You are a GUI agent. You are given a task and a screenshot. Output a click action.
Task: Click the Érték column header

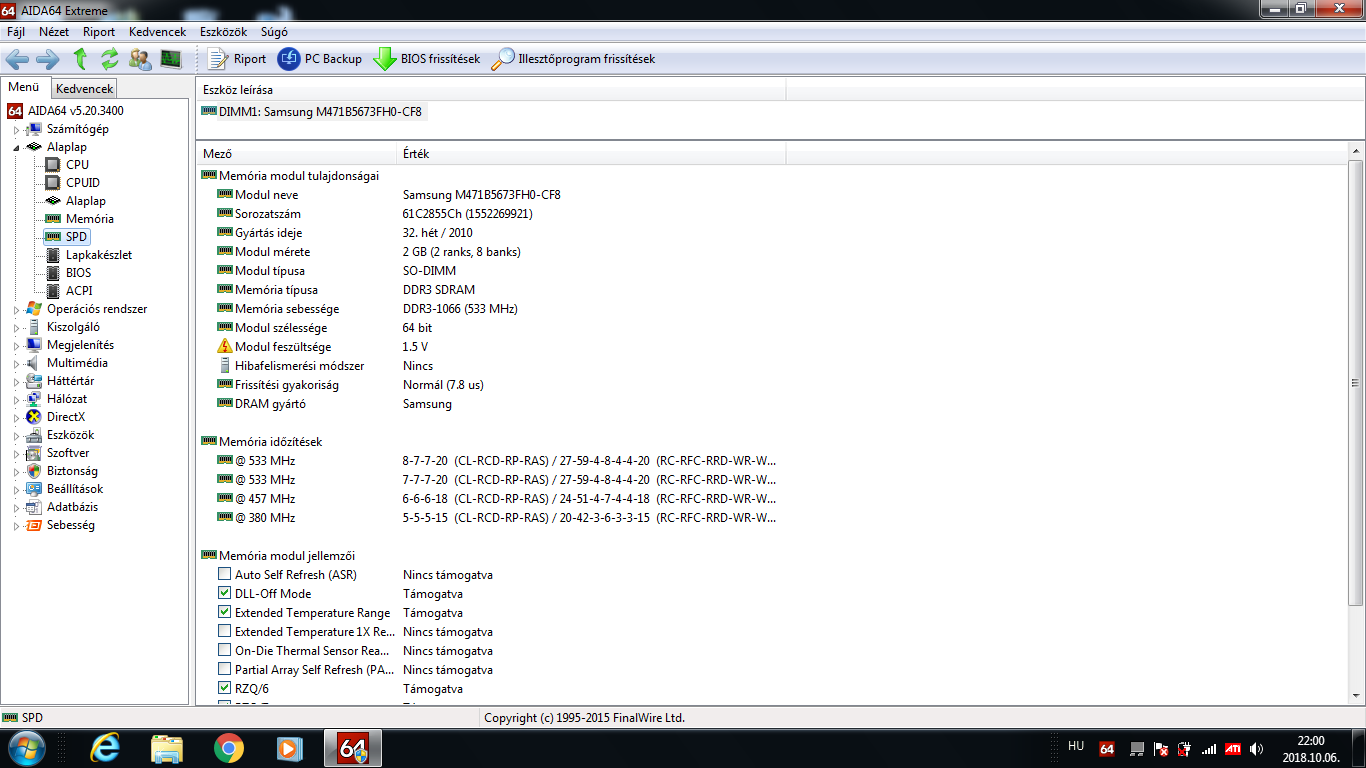[x=592, y=154]
